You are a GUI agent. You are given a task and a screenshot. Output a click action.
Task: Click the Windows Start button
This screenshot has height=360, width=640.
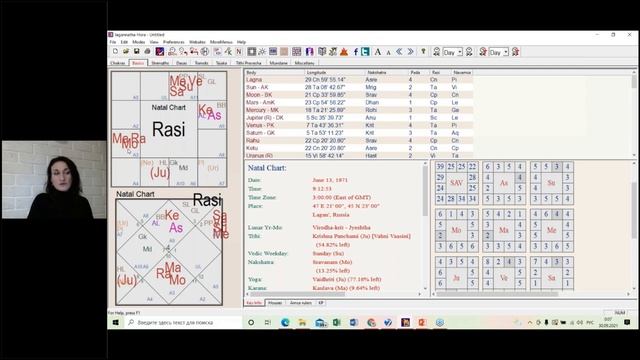tap(116, 322)
